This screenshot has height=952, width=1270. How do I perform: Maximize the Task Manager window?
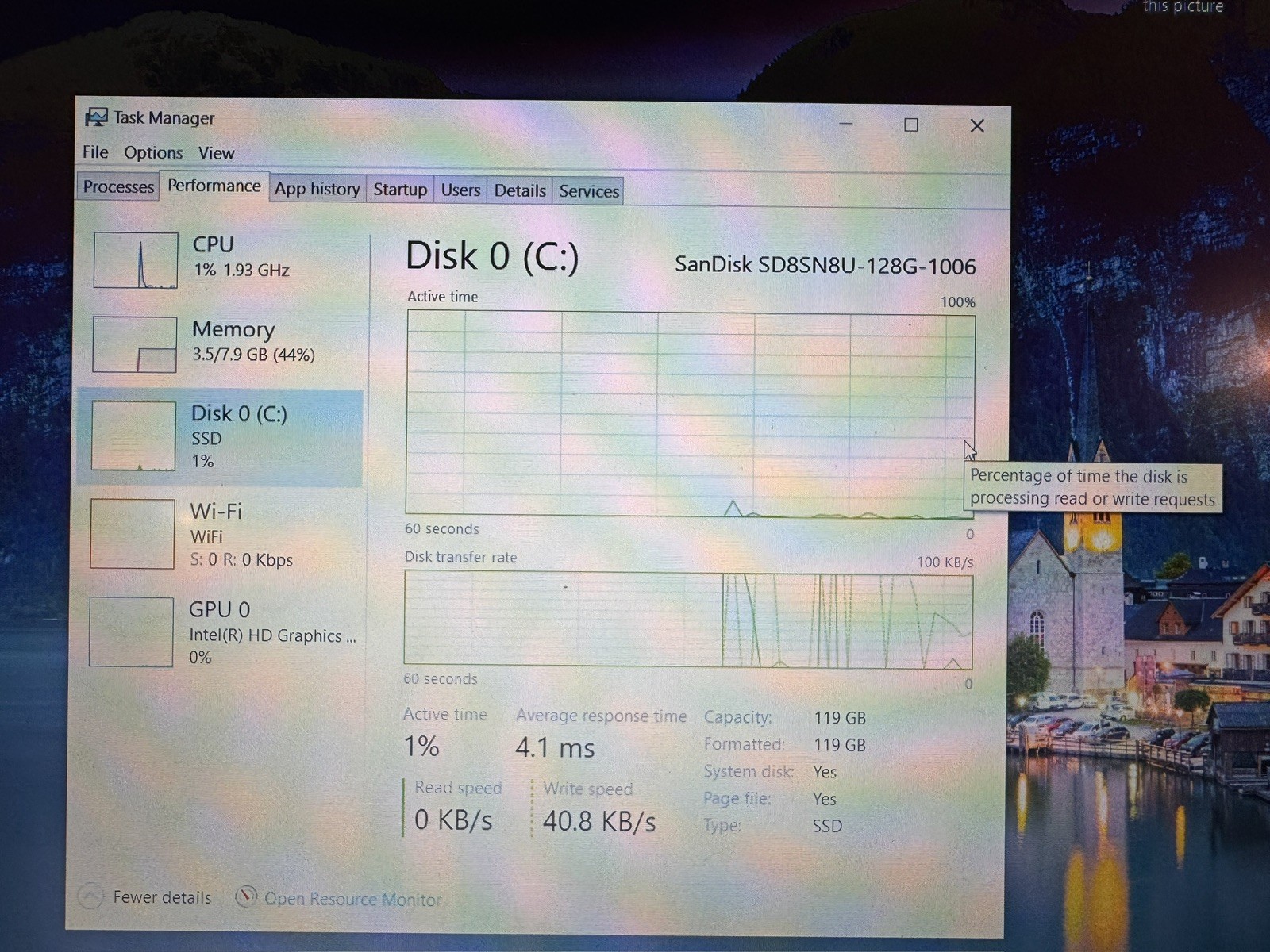point(911,125)
